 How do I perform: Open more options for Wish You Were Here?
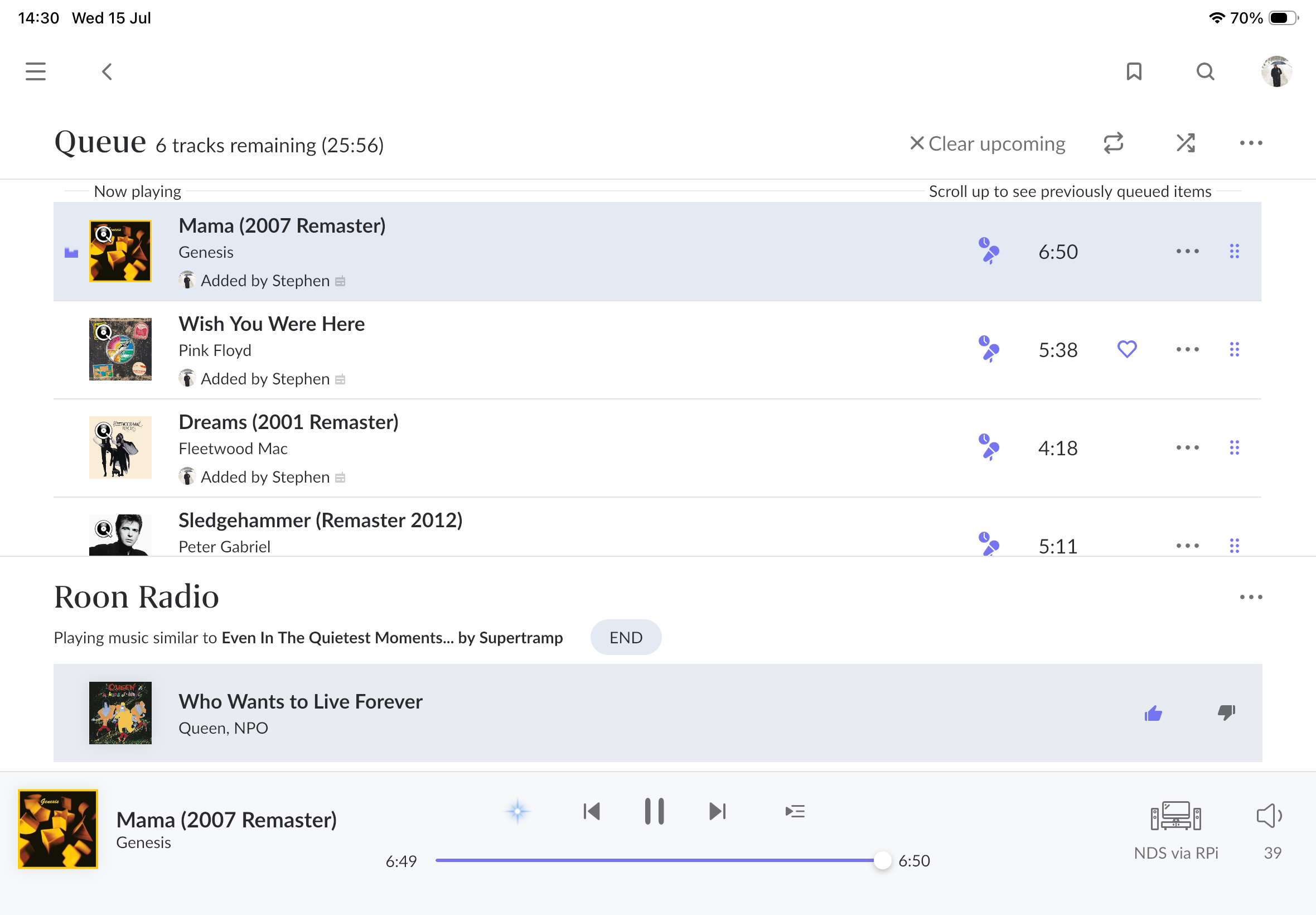(x=1187, y=349)
